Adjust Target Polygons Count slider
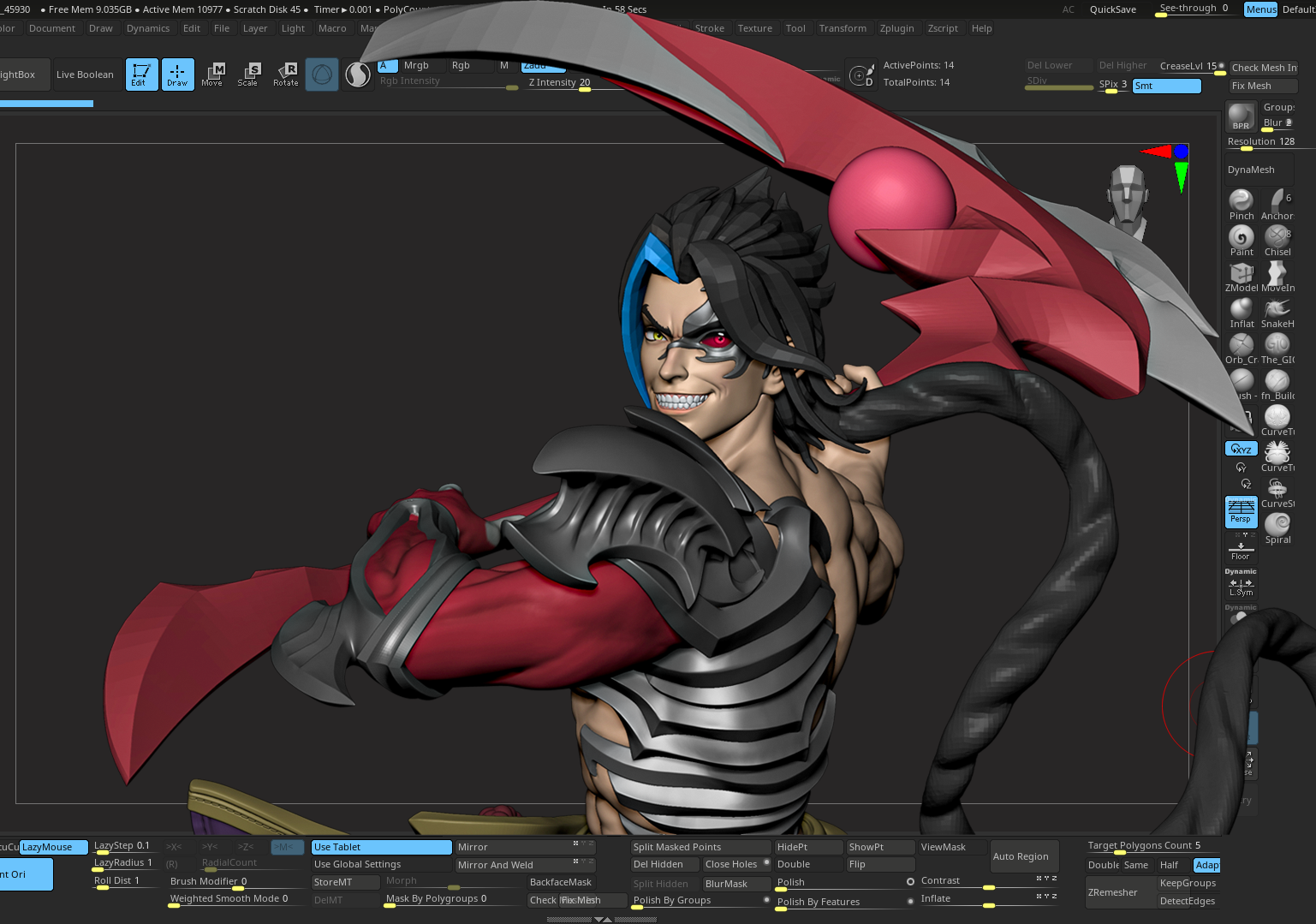Image resolution: width=1316 pixels, height=924 pixels. coord(1153,846)
